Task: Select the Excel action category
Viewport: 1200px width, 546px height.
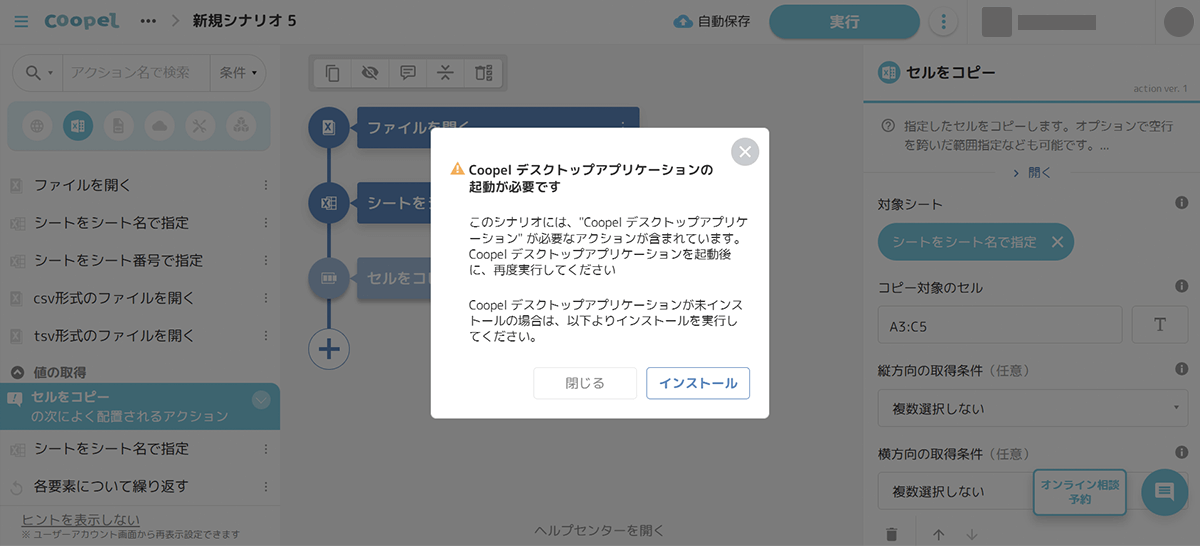Action: (78, 126)
